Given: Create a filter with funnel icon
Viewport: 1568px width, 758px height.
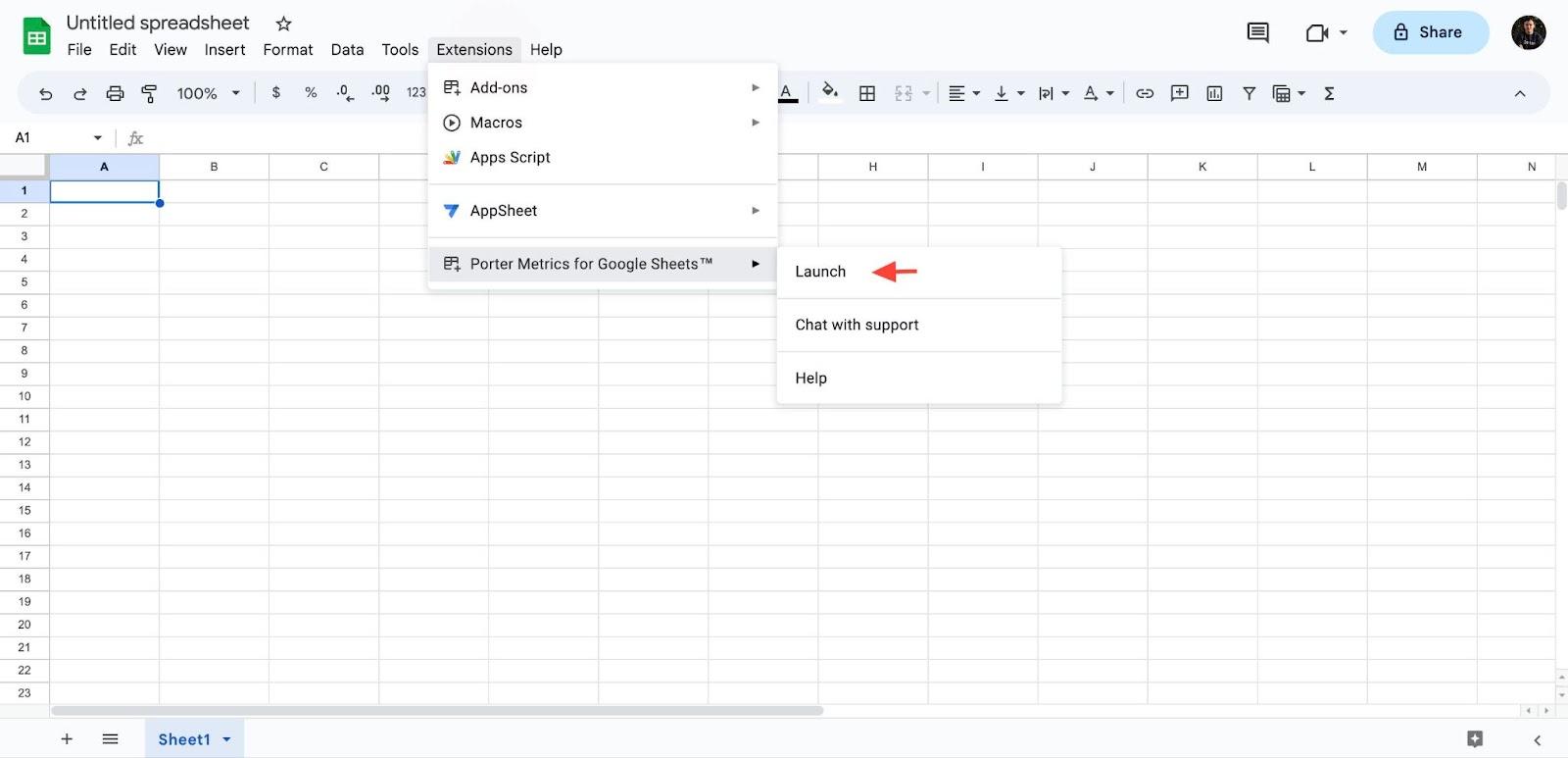Looking at the screenshot, I should (1249, 93).
